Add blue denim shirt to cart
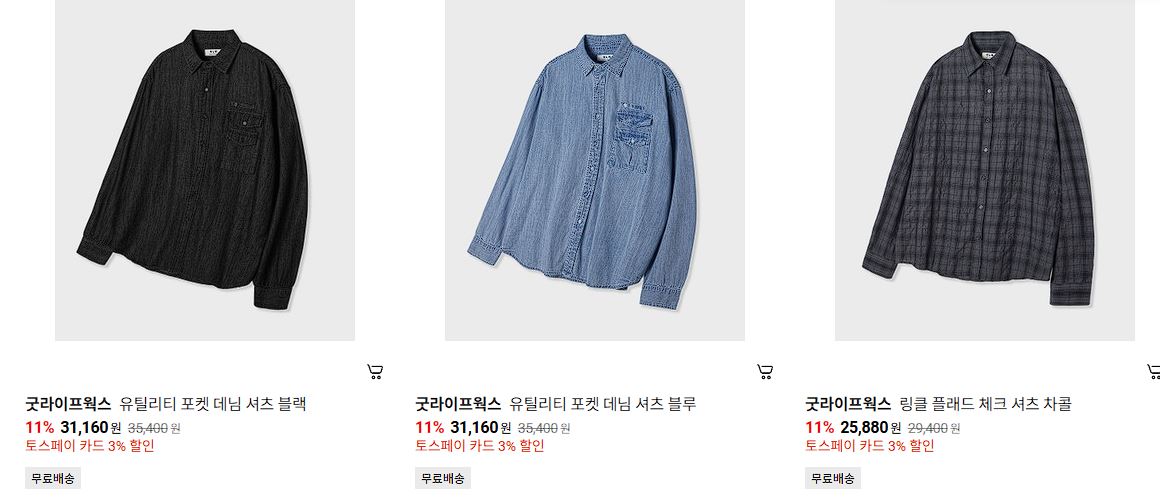 coord(765,371)
